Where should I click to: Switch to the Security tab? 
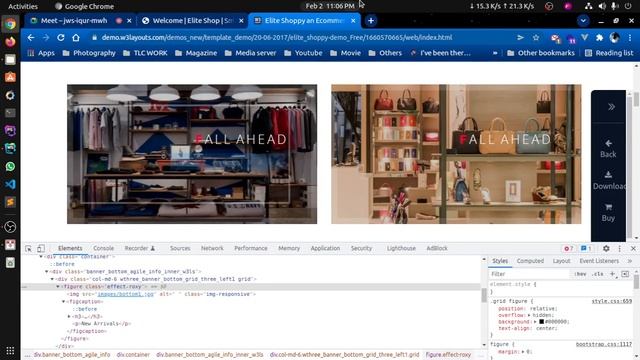click(361, 248)
